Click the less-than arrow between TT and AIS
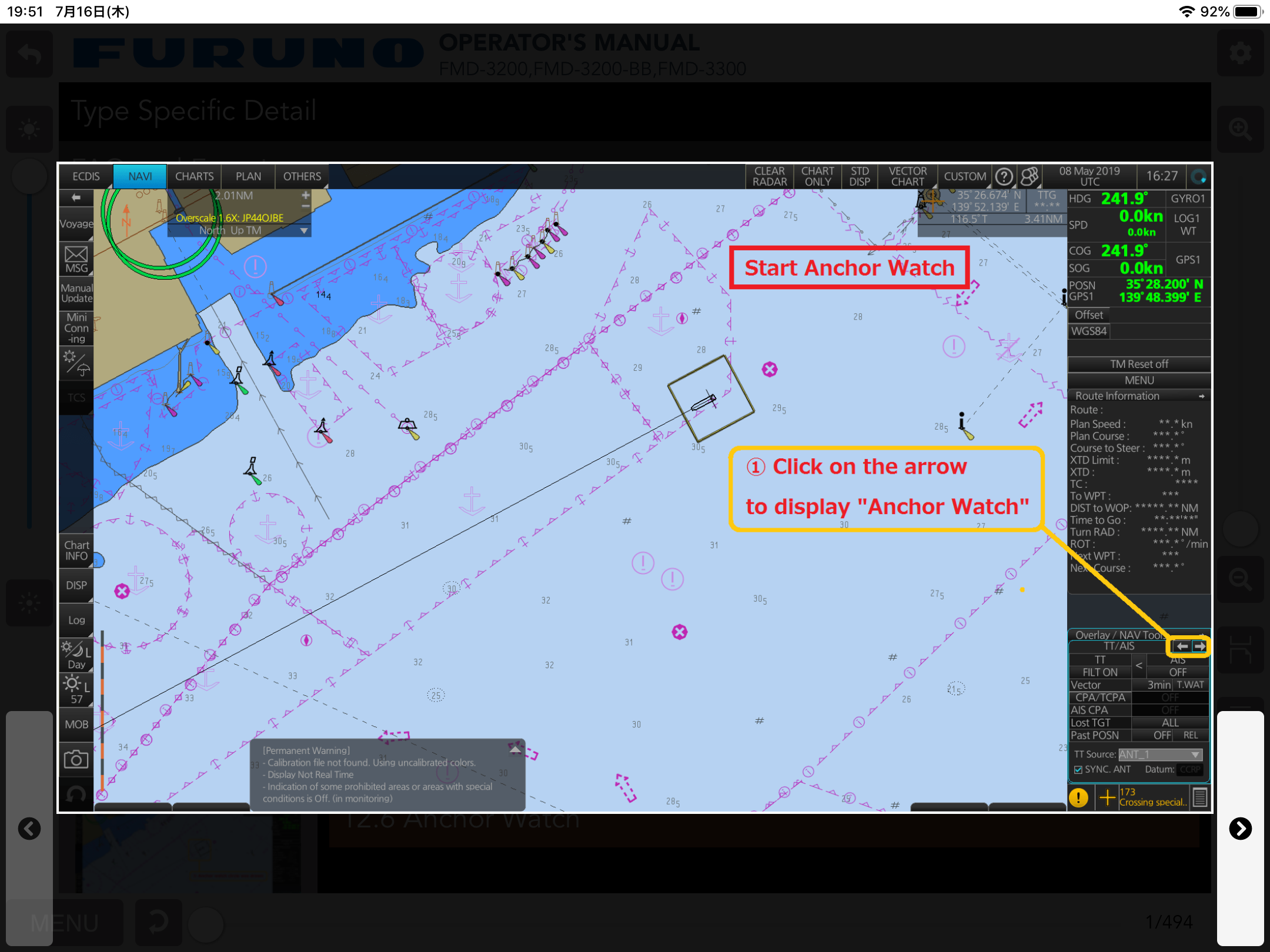The image size is (1270, 952). [x=1139, y=666]
